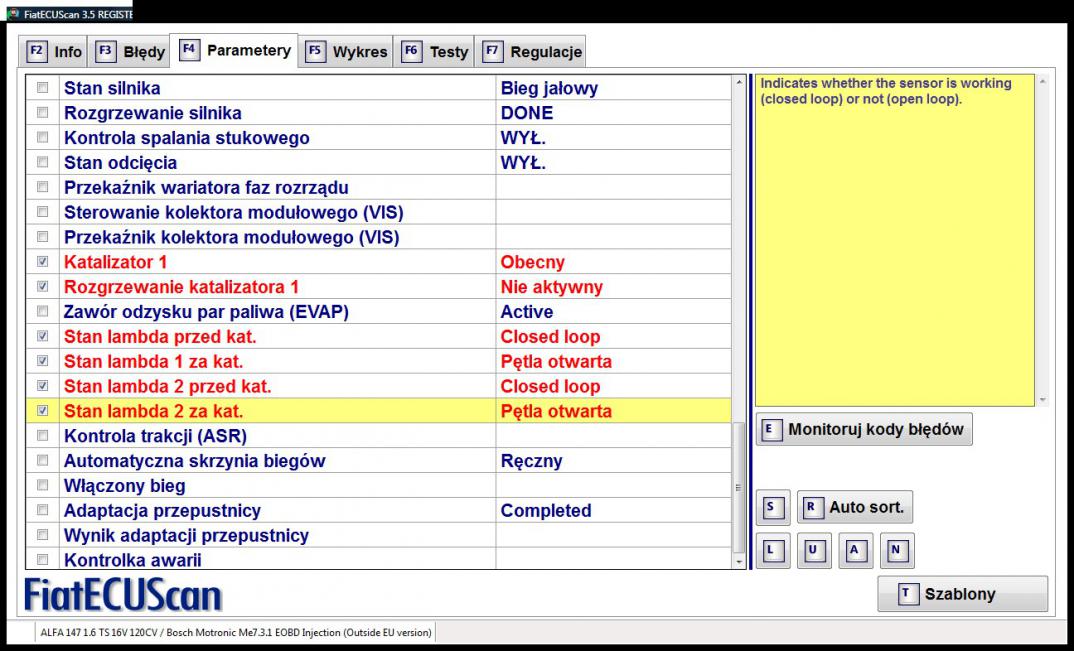Click parameter list scroll-up arrow
The image size is (1074, 651).
pyautogui.click(x=739, y=83)
